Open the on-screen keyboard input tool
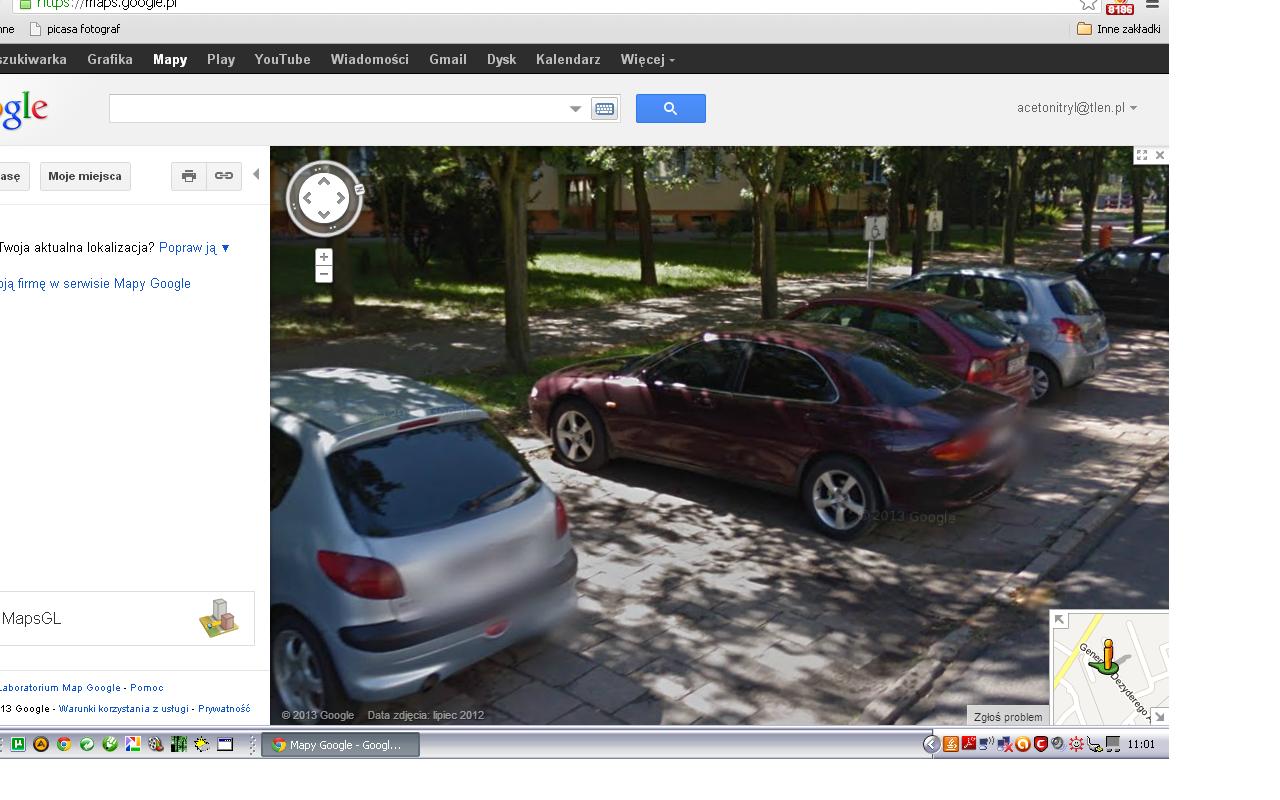 pyautogui.click(x=604, y=108)
